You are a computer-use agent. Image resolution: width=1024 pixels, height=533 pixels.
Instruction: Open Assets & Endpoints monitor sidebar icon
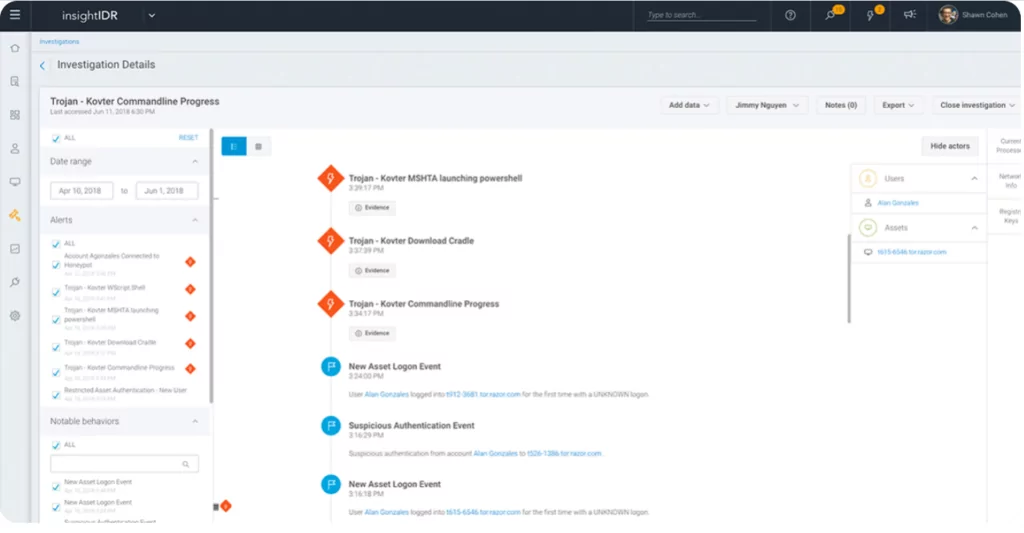coord(14,182)
